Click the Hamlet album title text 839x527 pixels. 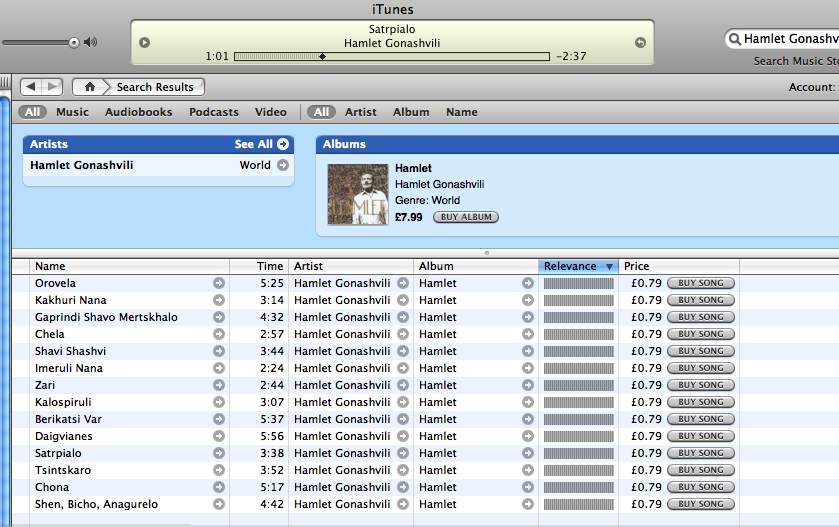point(413,168)
